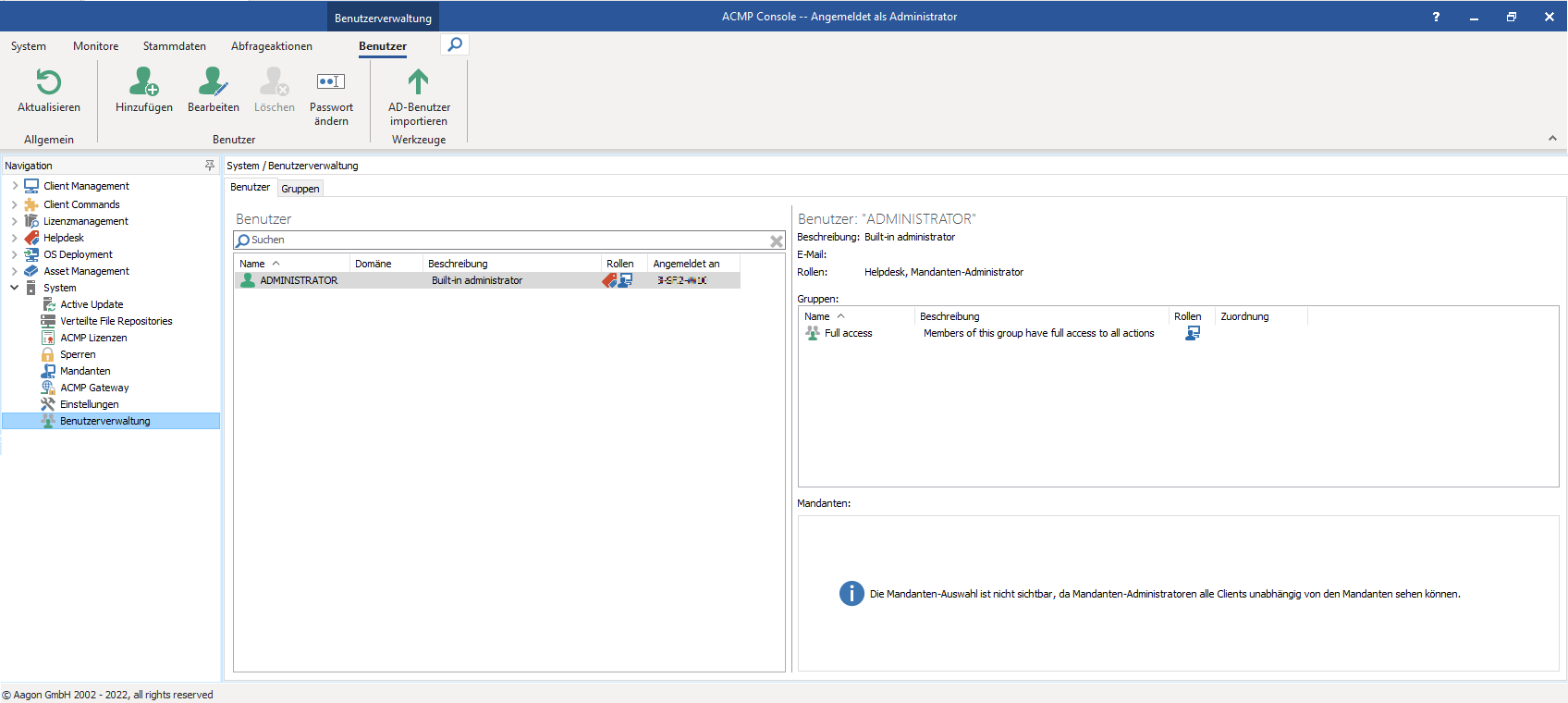Click the Mandanten role icon in ADMINISTRATOR row

pyautogui.click(x=625, y=280)
